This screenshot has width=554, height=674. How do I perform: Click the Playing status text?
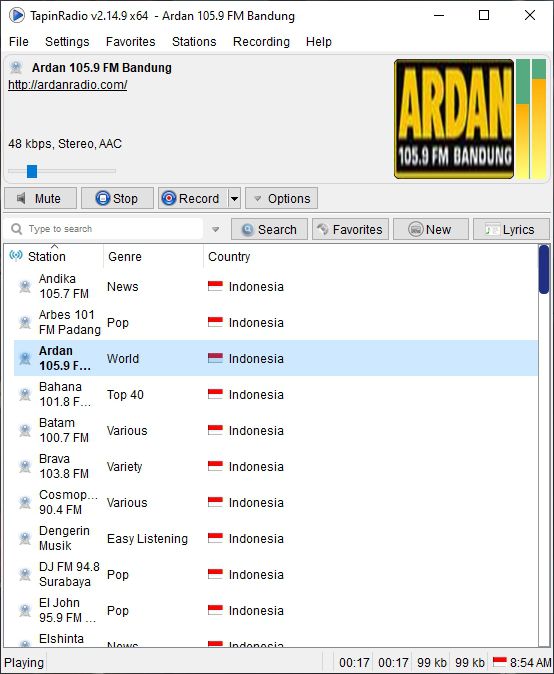click(x=24, y=662)
